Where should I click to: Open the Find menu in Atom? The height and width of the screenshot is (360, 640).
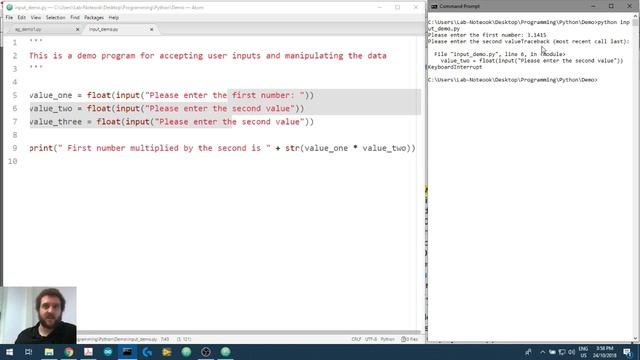pyautogui.click(x=75, y=18)
